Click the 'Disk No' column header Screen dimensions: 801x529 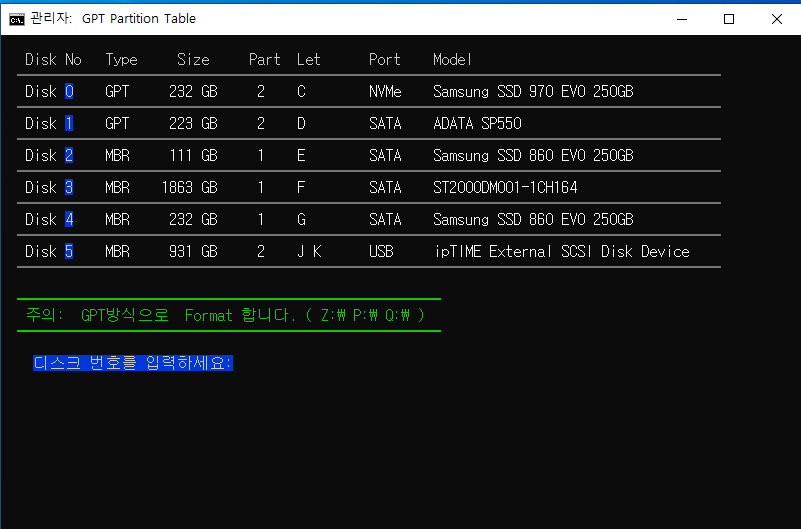click(53, 60)
